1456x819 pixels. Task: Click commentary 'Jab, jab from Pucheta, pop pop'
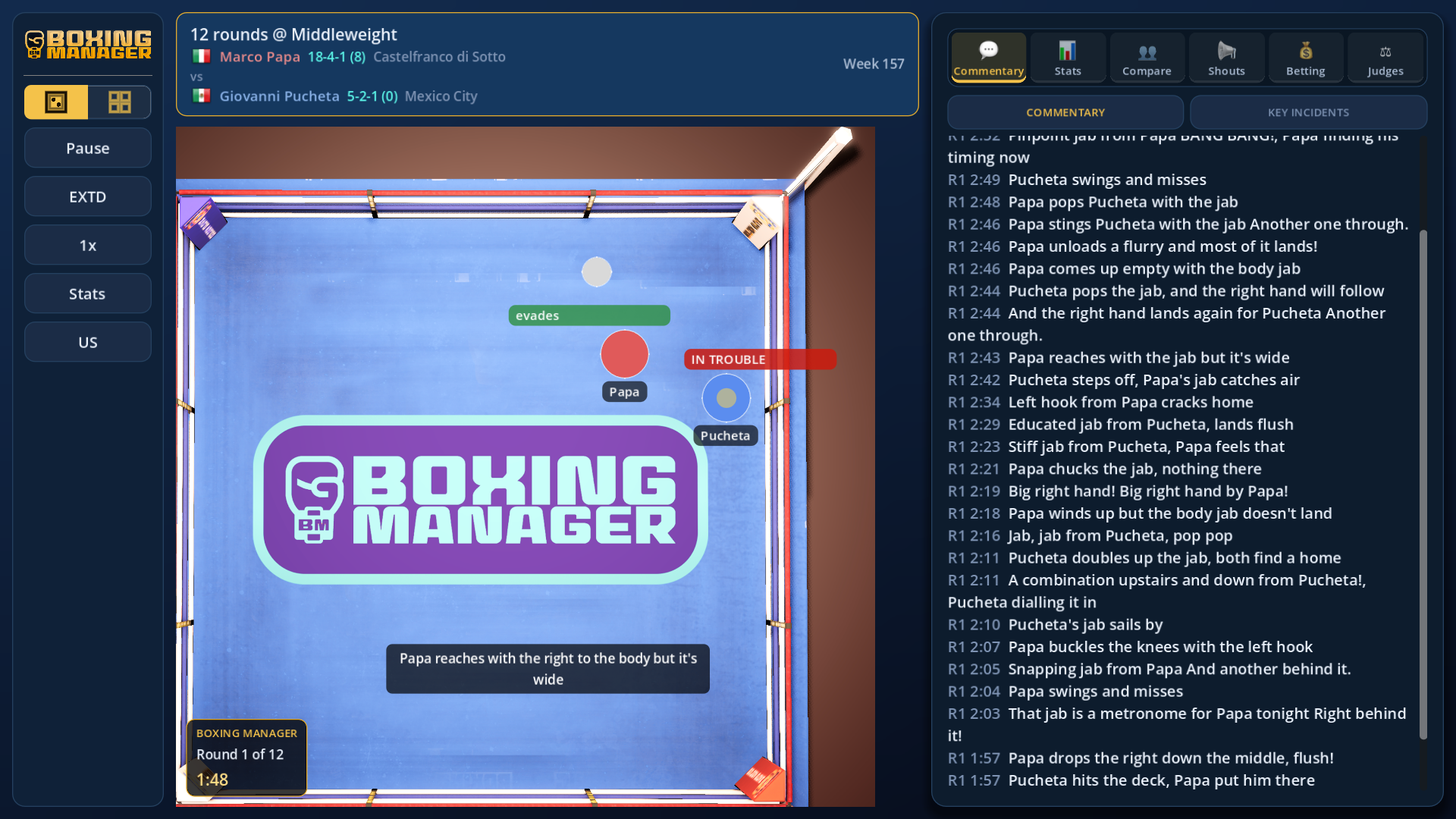(x=1121, y=536)
